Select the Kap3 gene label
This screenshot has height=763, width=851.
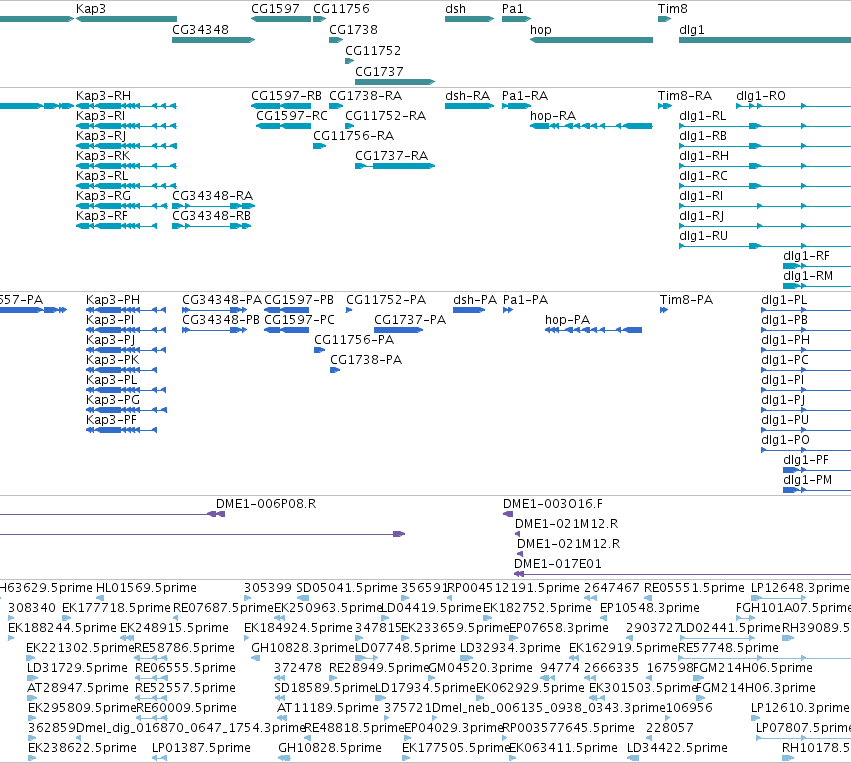point(91,9)
